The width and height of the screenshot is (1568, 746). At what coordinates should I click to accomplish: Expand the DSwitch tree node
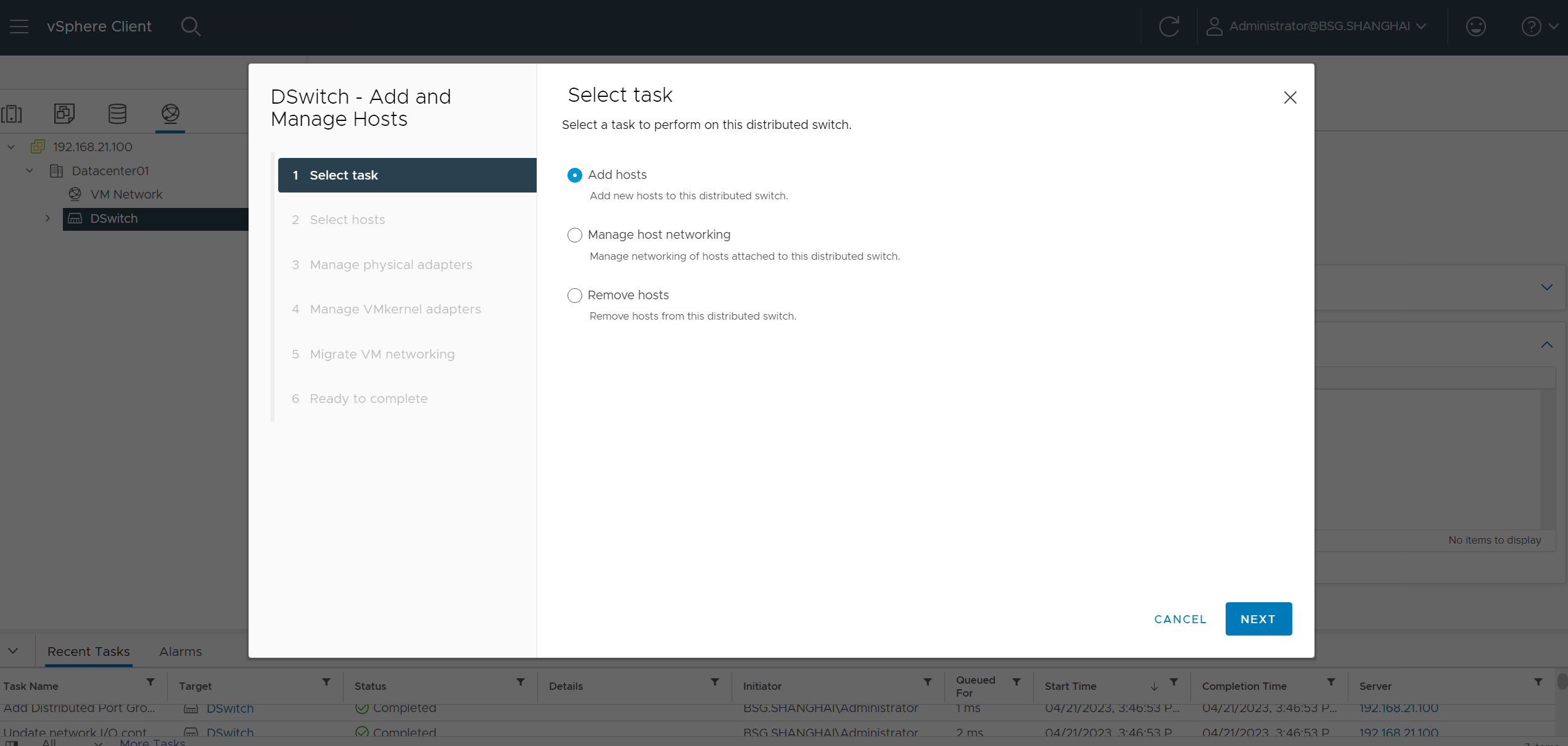coord(47,218)
